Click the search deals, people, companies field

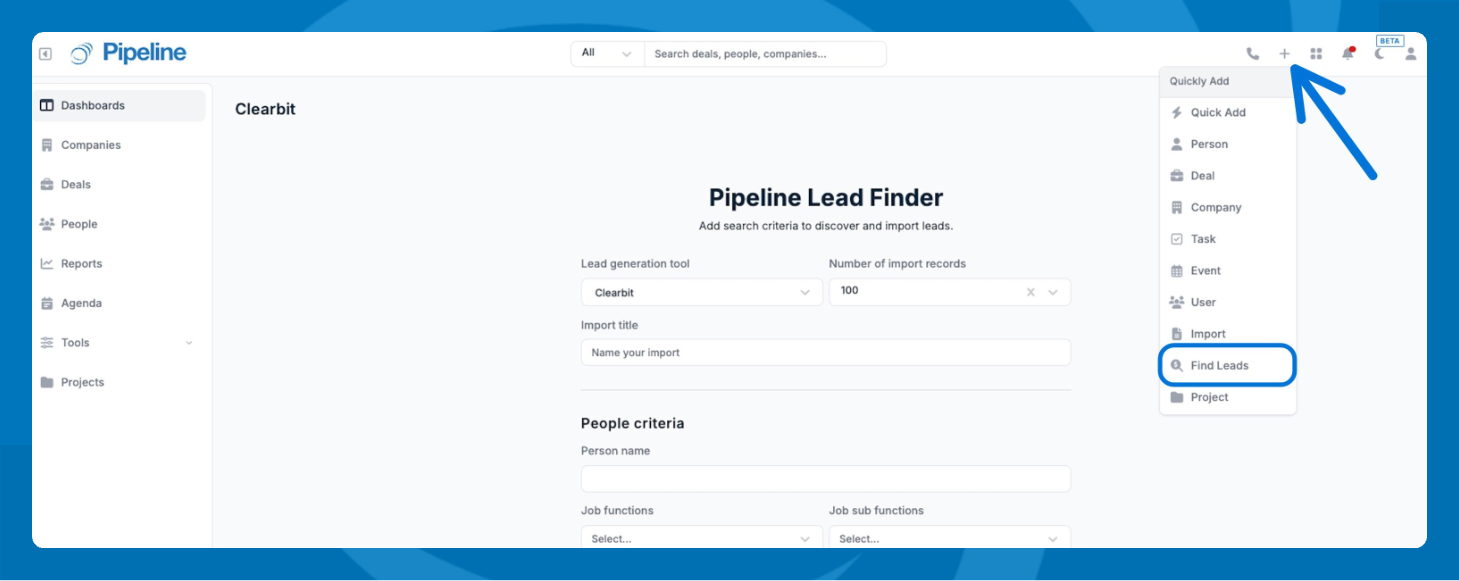pos(765,54)
